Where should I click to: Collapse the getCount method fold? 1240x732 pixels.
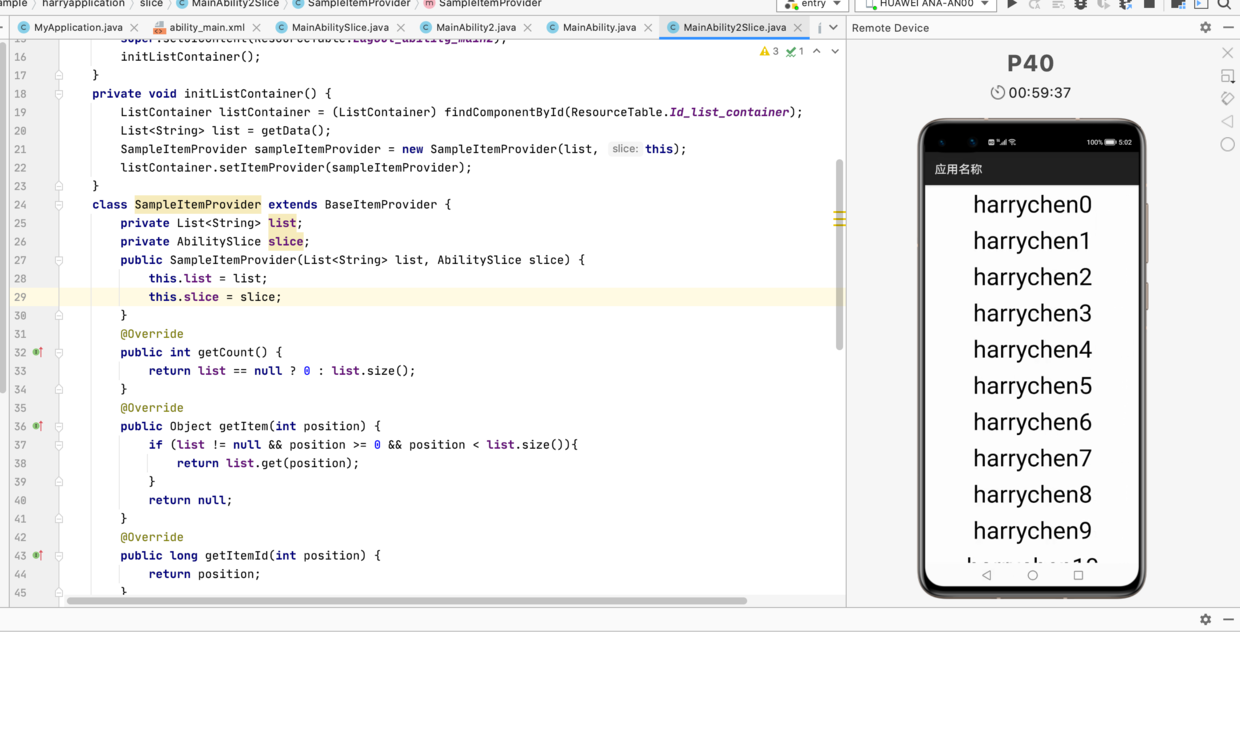point(59,352)
